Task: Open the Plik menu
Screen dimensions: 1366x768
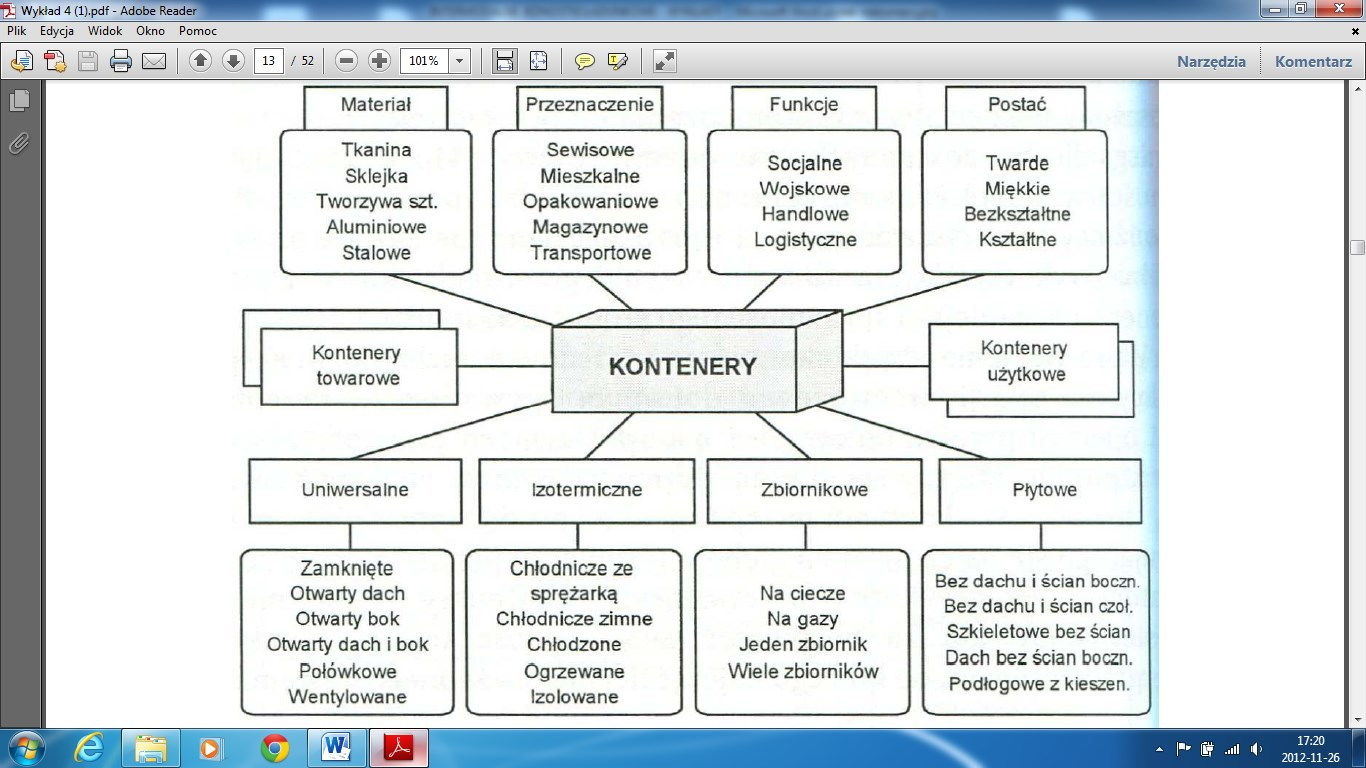Action: [x=16, y=31]
